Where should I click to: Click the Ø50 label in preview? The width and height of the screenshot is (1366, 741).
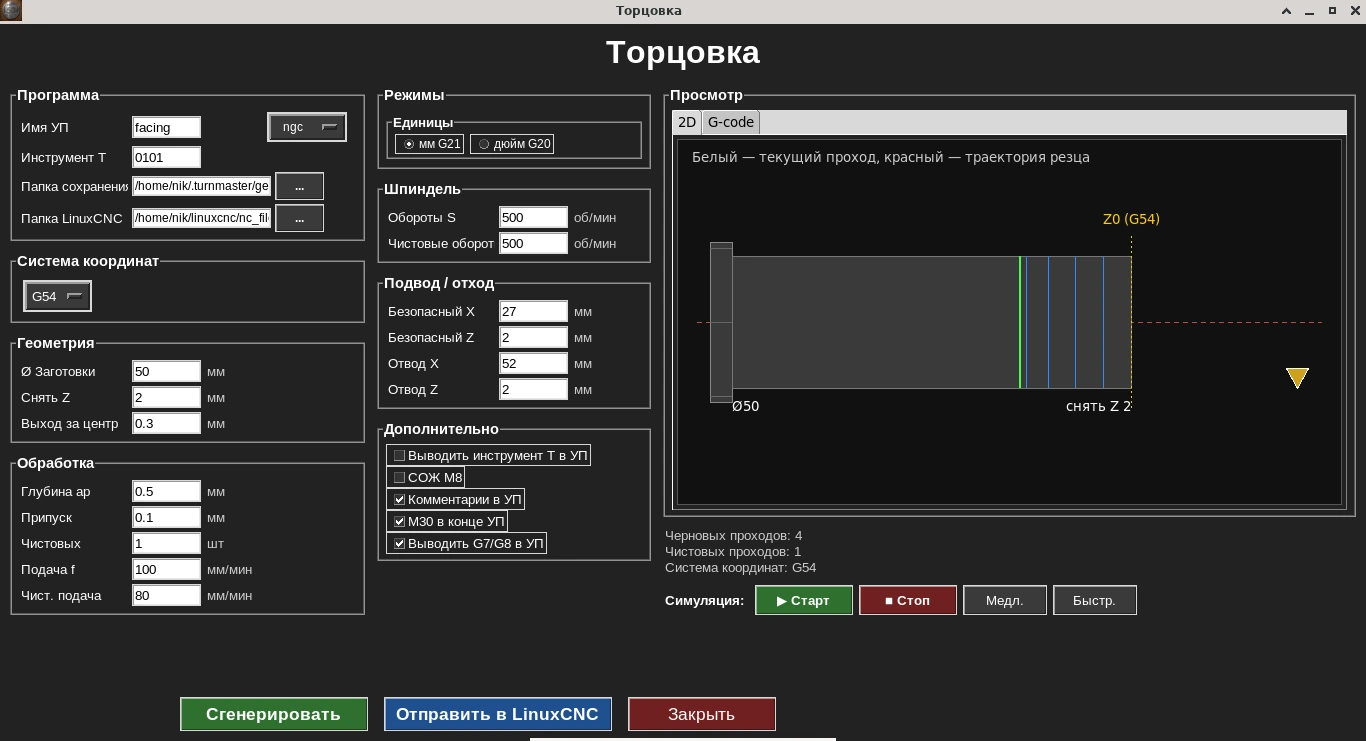click(746, 406)
